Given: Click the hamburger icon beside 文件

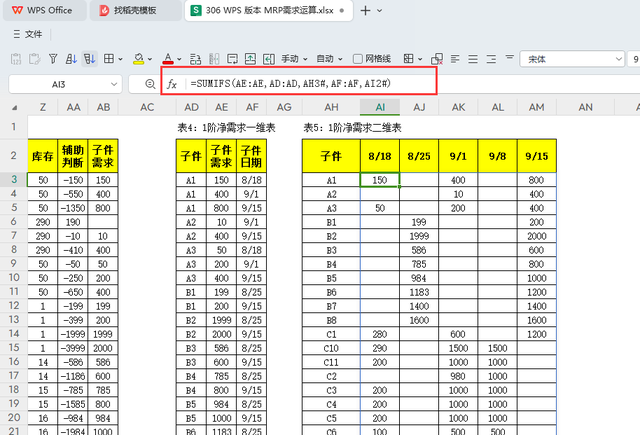Looking at the screenshot, I should point(17,34).
